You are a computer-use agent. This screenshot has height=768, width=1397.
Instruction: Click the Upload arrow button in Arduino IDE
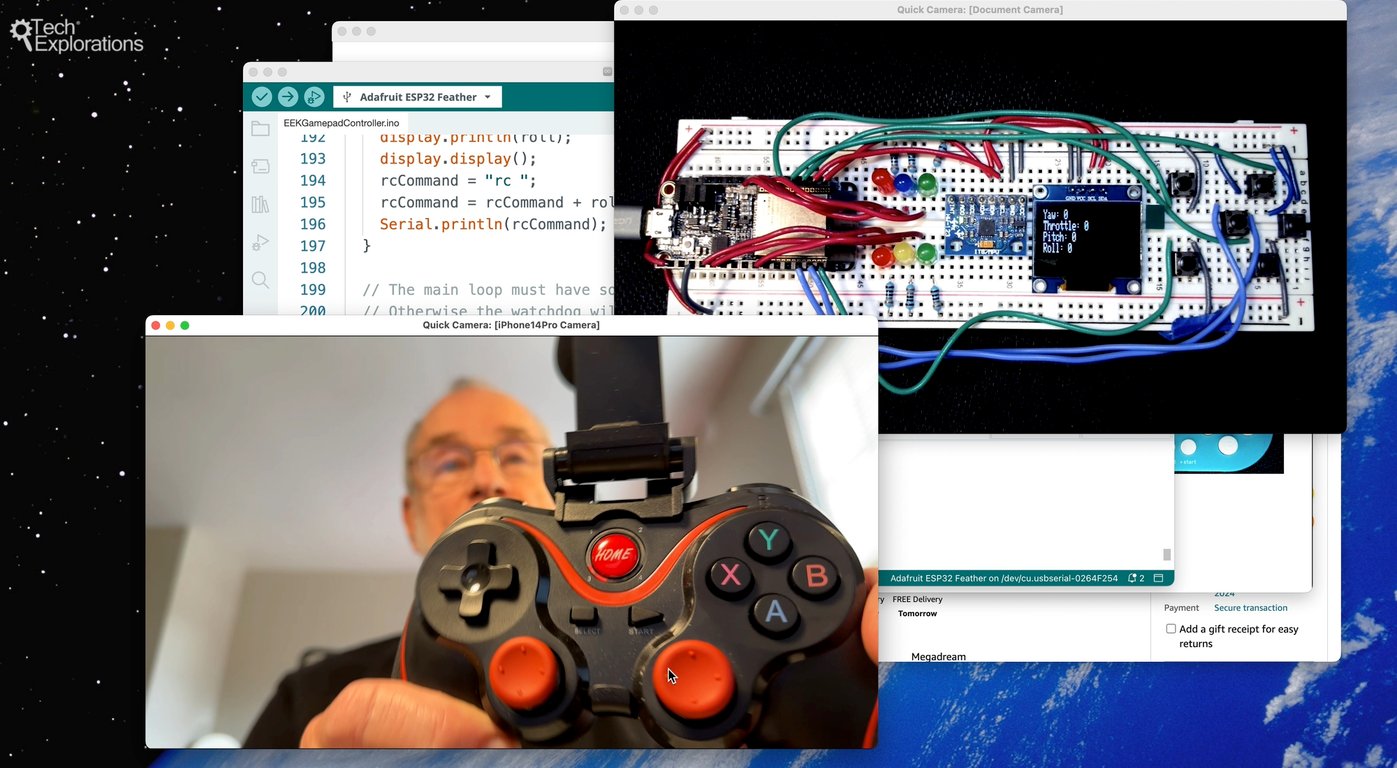click(288, 97)
